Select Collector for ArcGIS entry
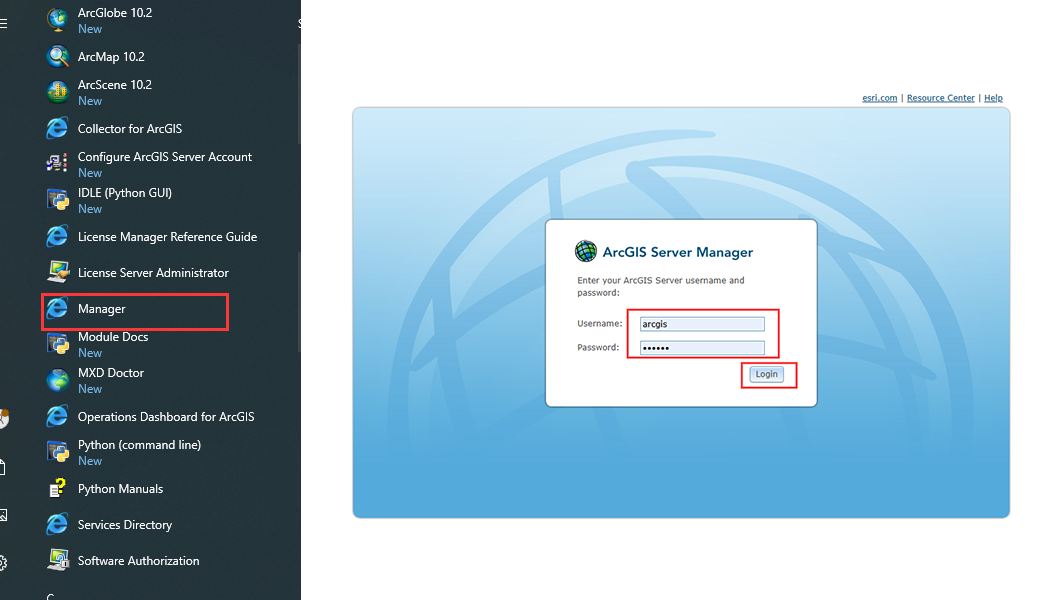1041x600 pixels. 129,129
